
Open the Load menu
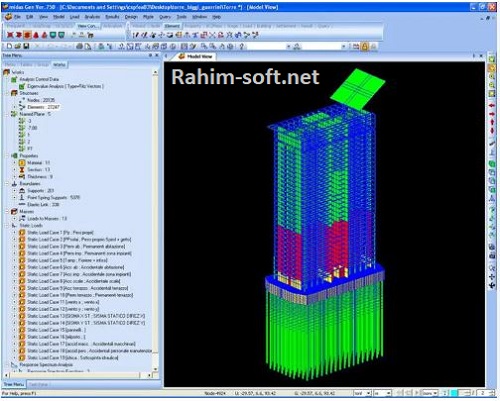click(x=74, y=17)
